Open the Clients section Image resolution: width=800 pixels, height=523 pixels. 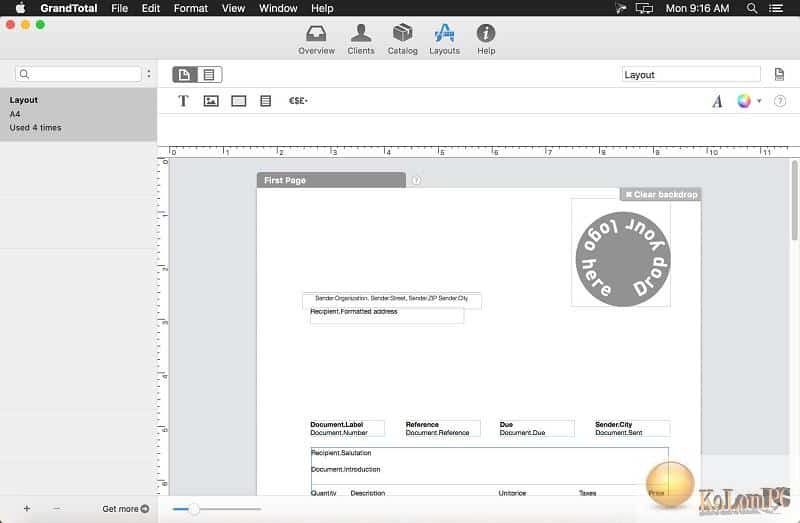(x=361, y=40)
